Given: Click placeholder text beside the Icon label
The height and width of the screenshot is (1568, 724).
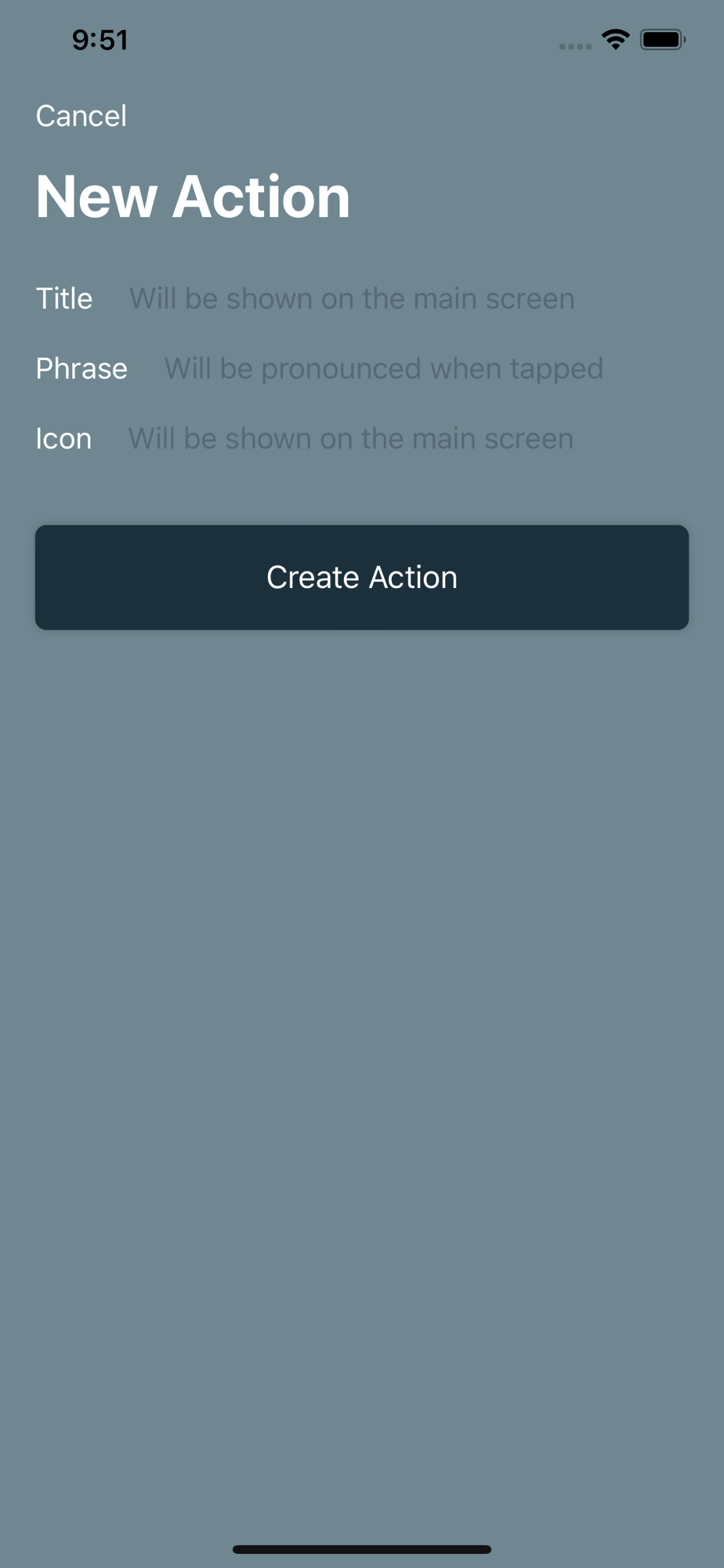Looking at the screenshot, I should [x=351, y=439].
